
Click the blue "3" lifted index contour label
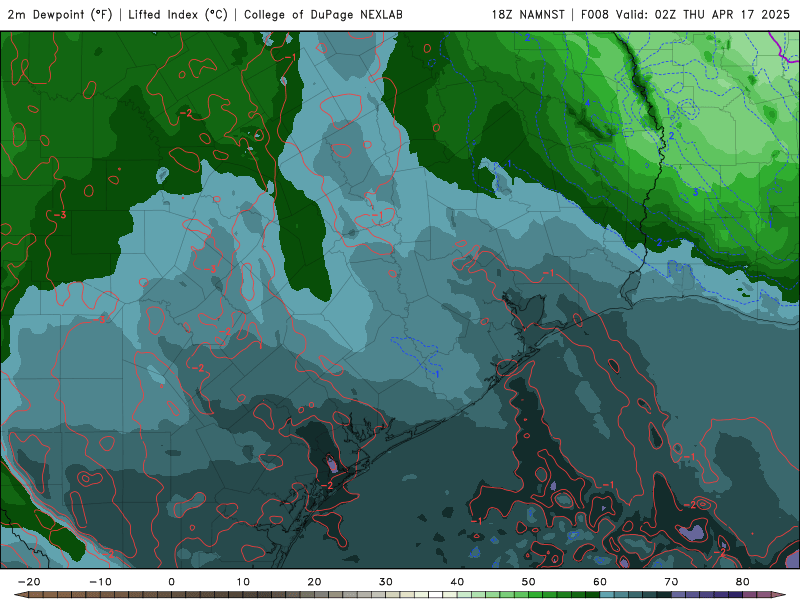pos(695,192)
